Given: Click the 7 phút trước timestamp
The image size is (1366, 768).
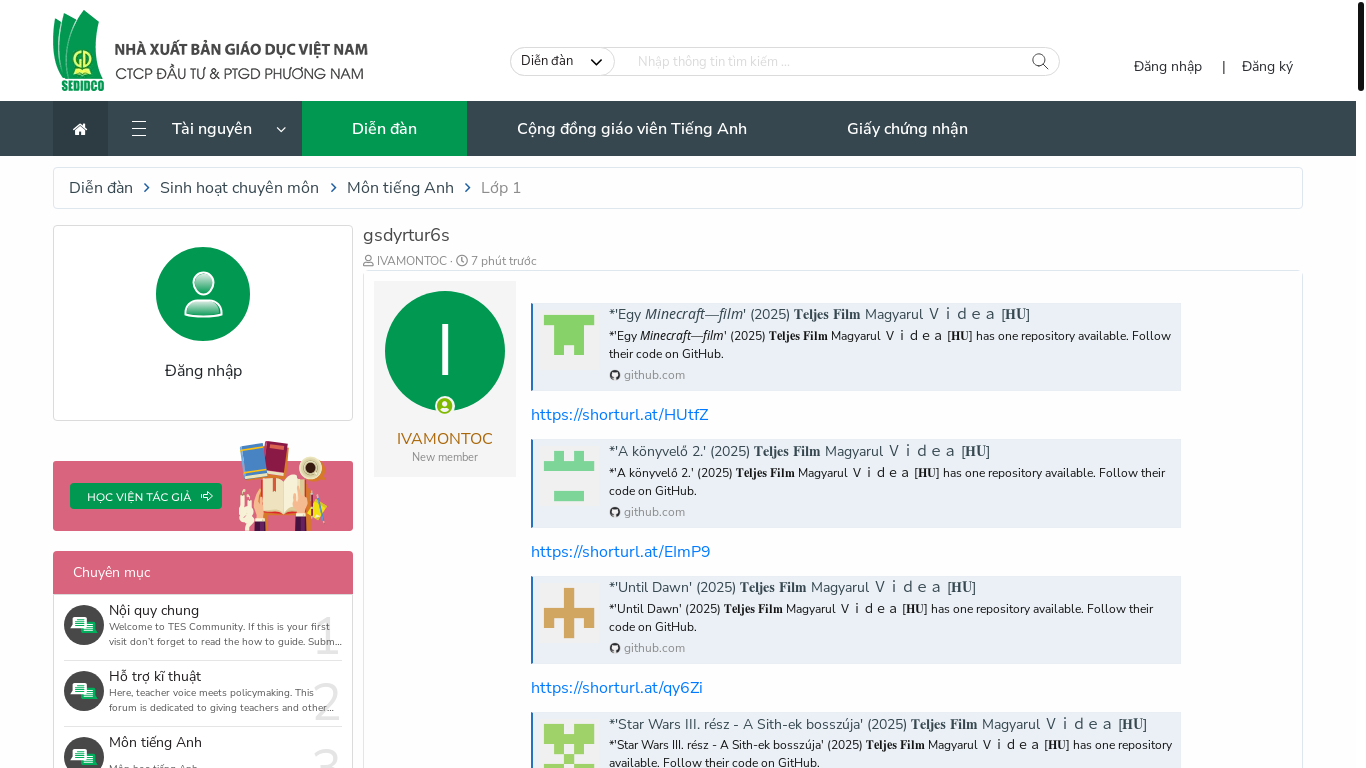Looking at the screenshot, I should (x=503, y=261).
